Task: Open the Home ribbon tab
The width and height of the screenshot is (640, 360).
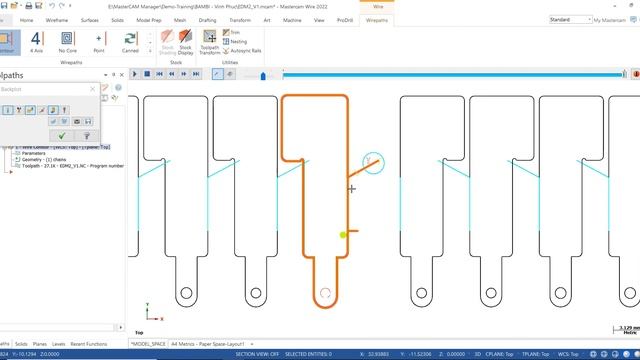Action: pos(27,20)
